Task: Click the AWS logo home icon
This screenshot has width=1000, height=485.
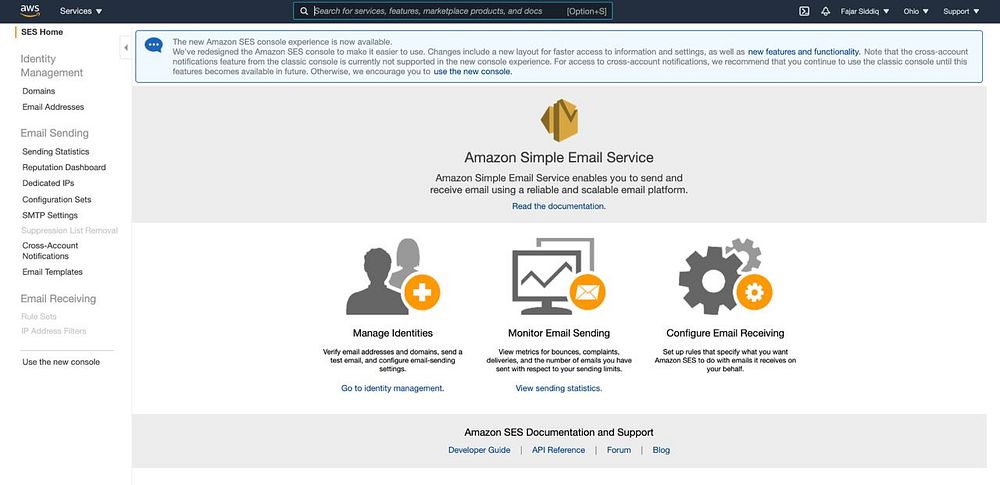Action: 30,10
